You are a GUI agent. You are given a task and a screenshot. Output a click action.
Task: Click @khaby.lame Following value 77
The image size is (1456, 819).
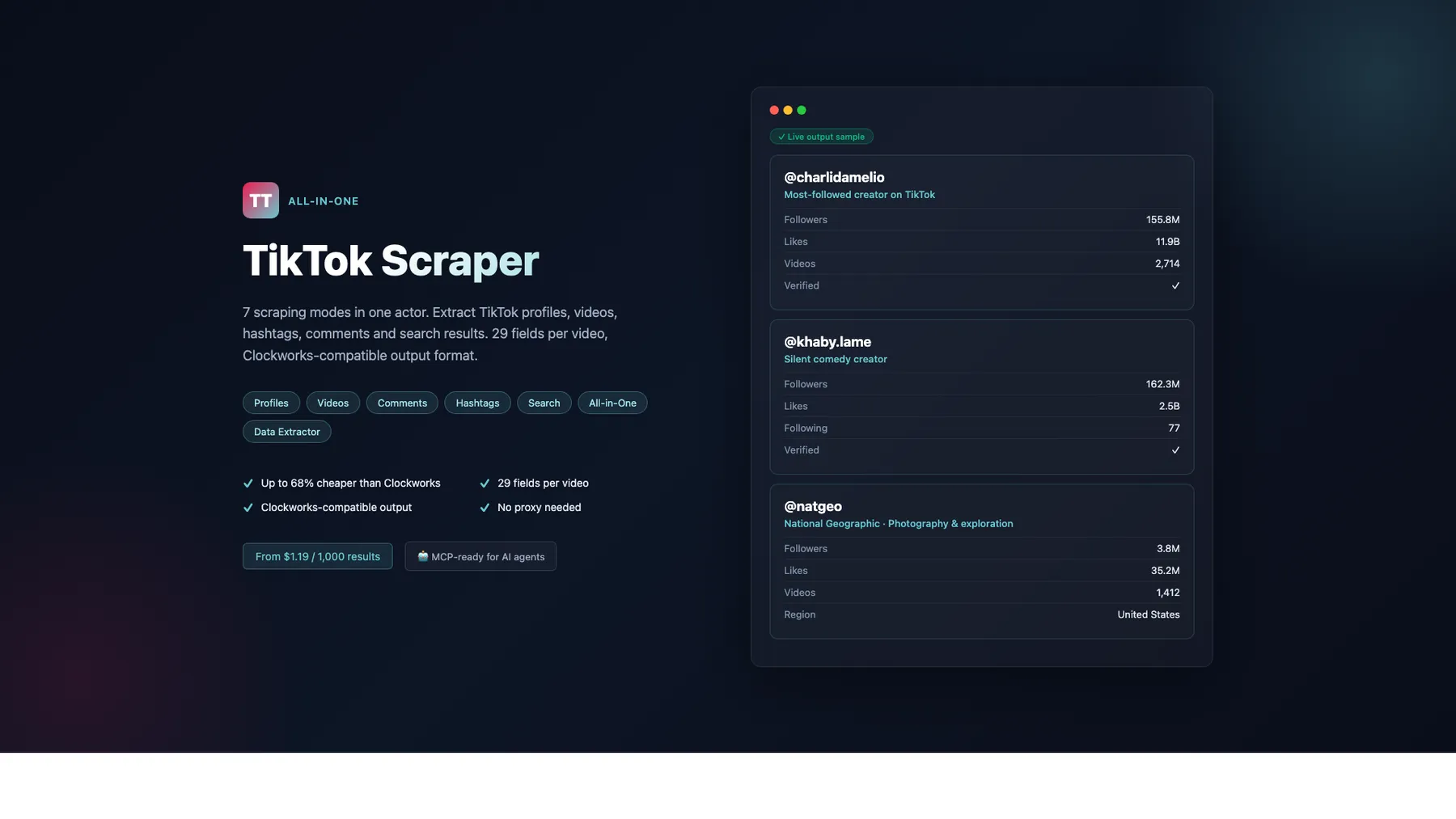tap(1174, 428)
